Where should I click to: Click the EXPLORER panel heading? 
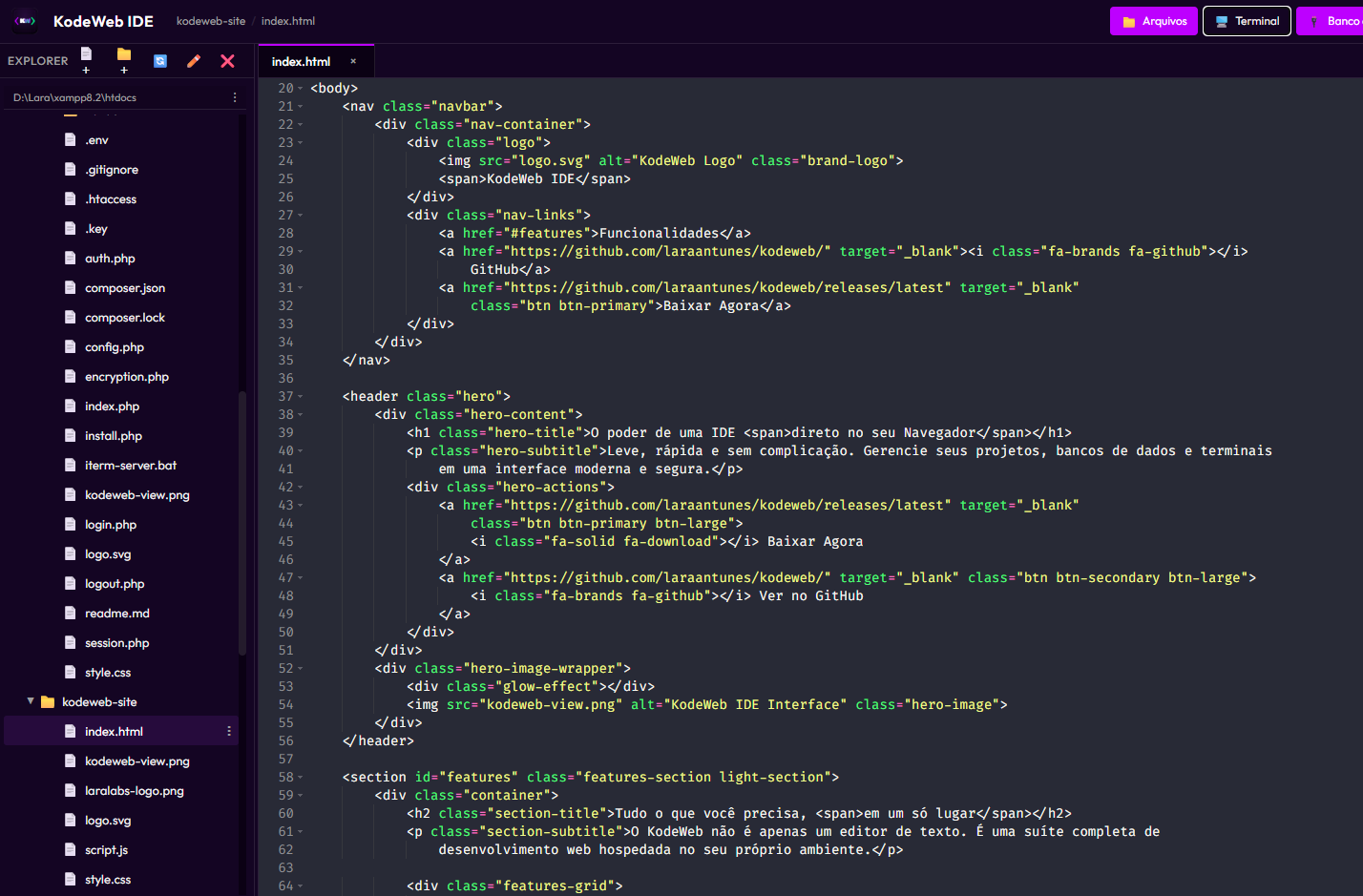tap(38, 61)
